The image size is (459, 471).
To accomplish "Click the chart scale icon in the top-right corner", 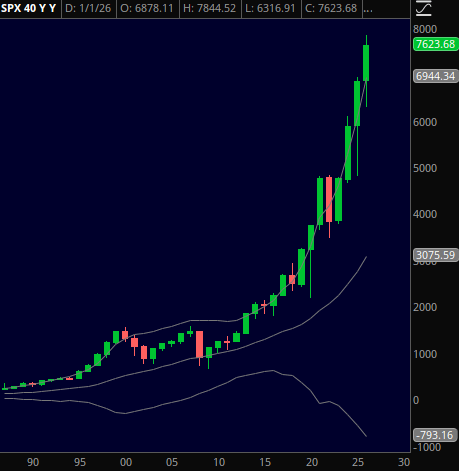I will pos(424,8).
